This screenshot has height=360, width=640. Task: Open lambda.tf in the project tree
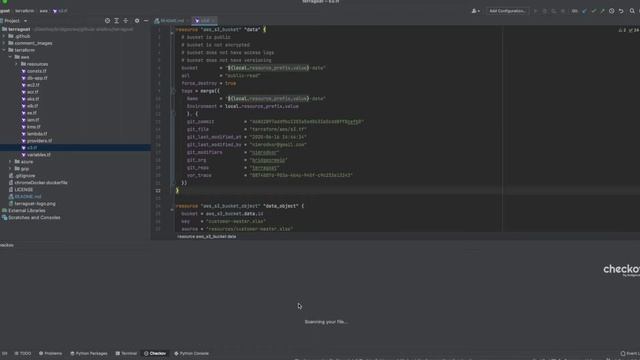coord(37,134)
